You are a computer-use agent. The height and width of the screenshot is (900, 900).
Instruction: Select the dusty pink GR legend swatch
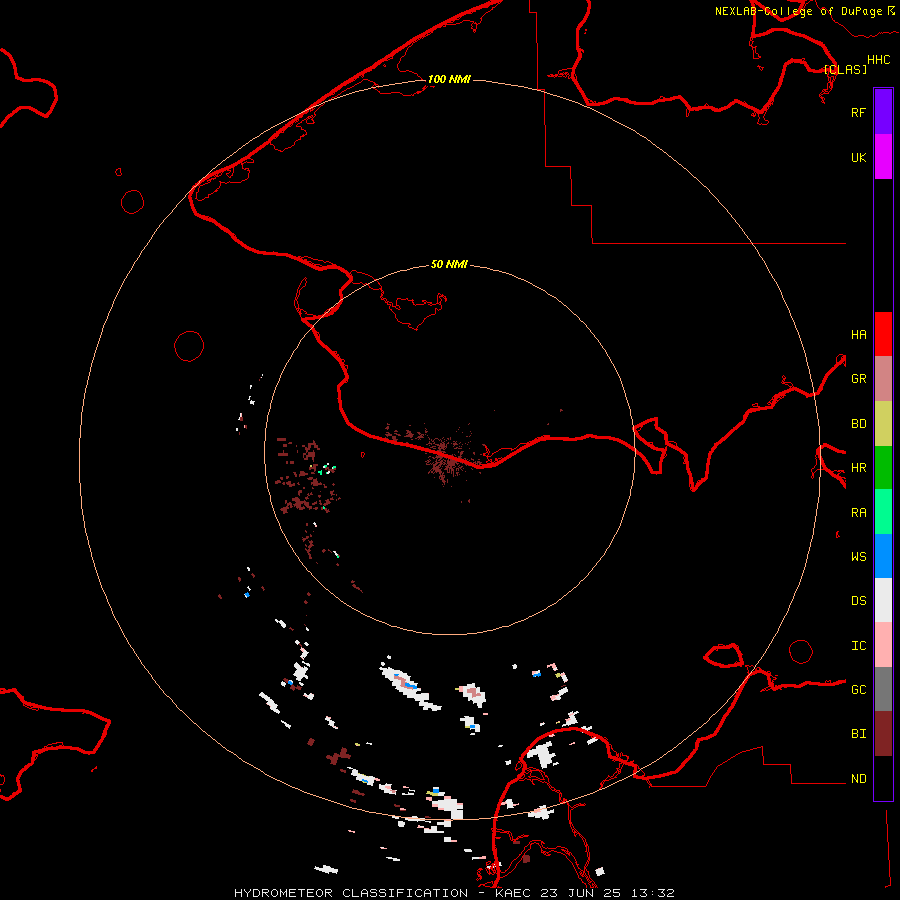[883, 378]
